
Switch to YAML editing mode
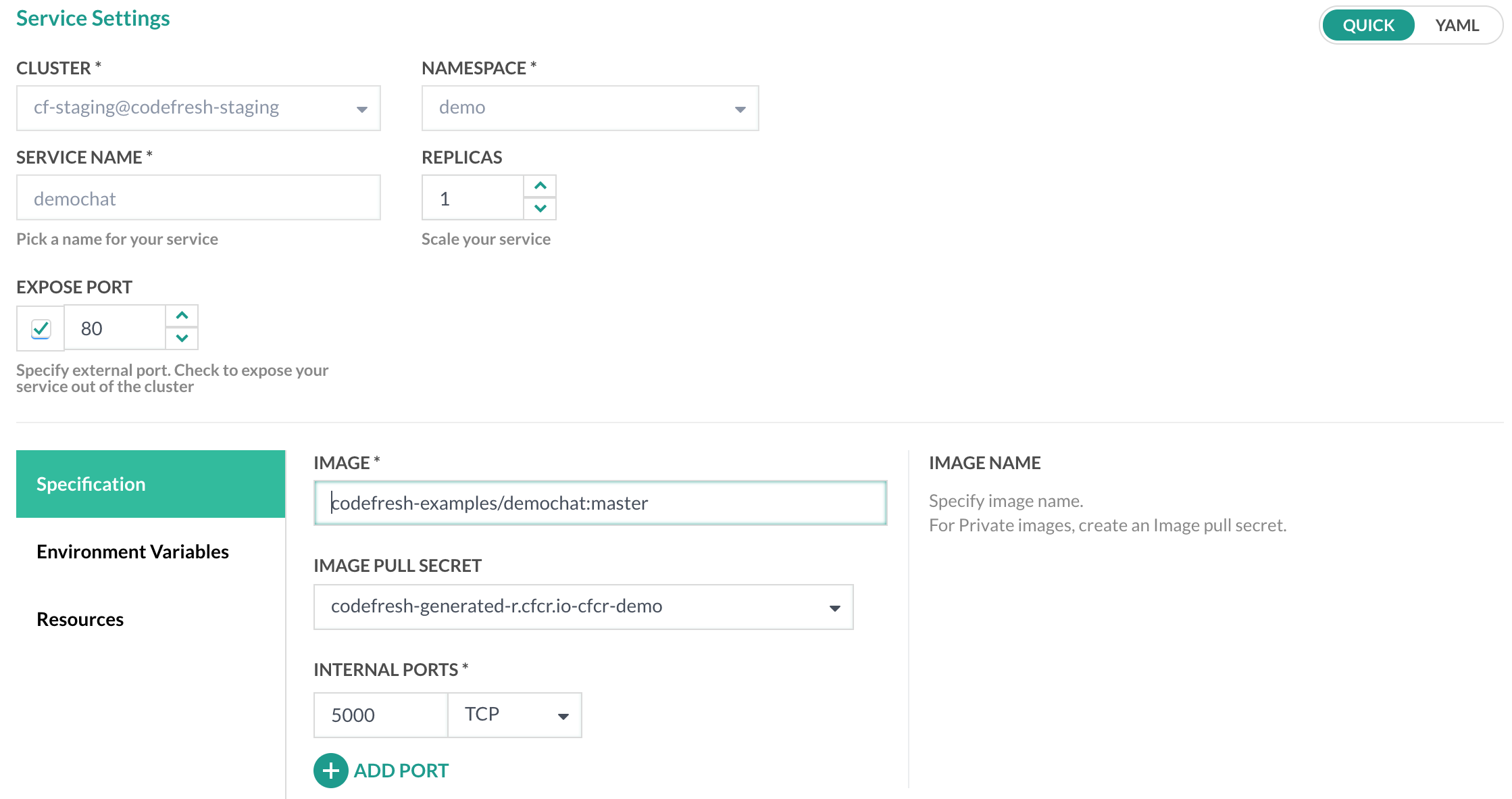coord(1457,25)
